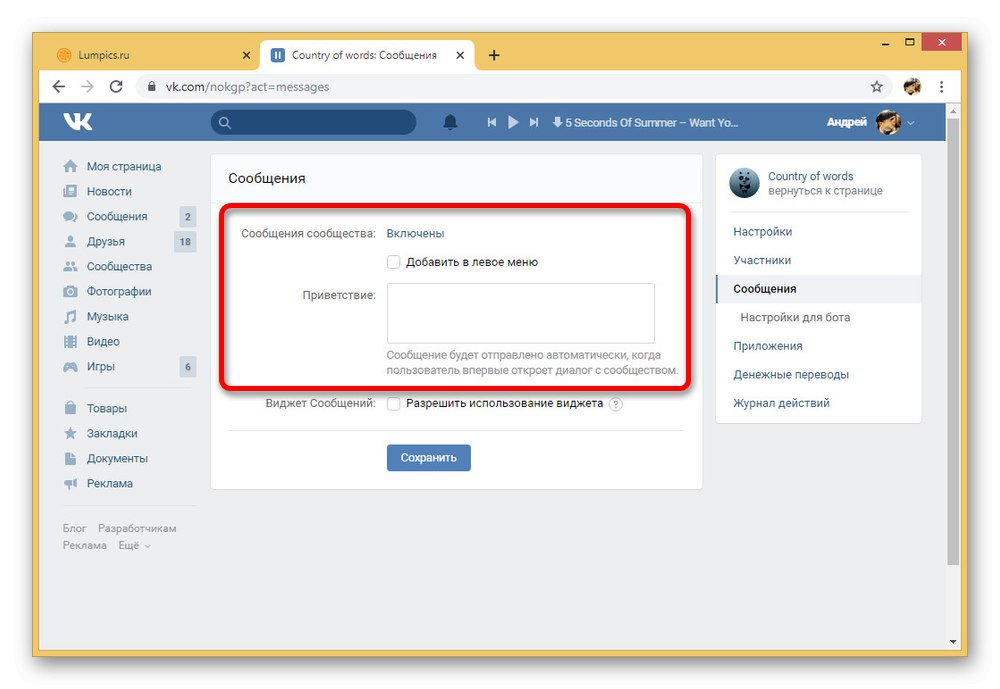Click the Сообщения speech bubble icon in left menu
The width and height of the screenshot is (1000, 689).
(x=70, y=216)
